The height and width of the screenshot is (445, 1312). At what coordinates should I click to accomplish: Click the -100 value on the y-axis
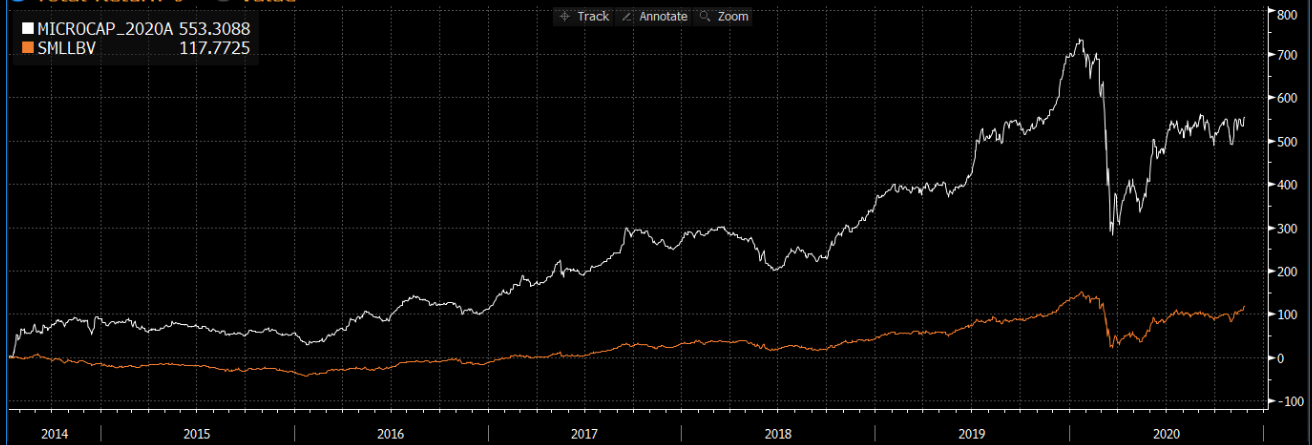1285,401
